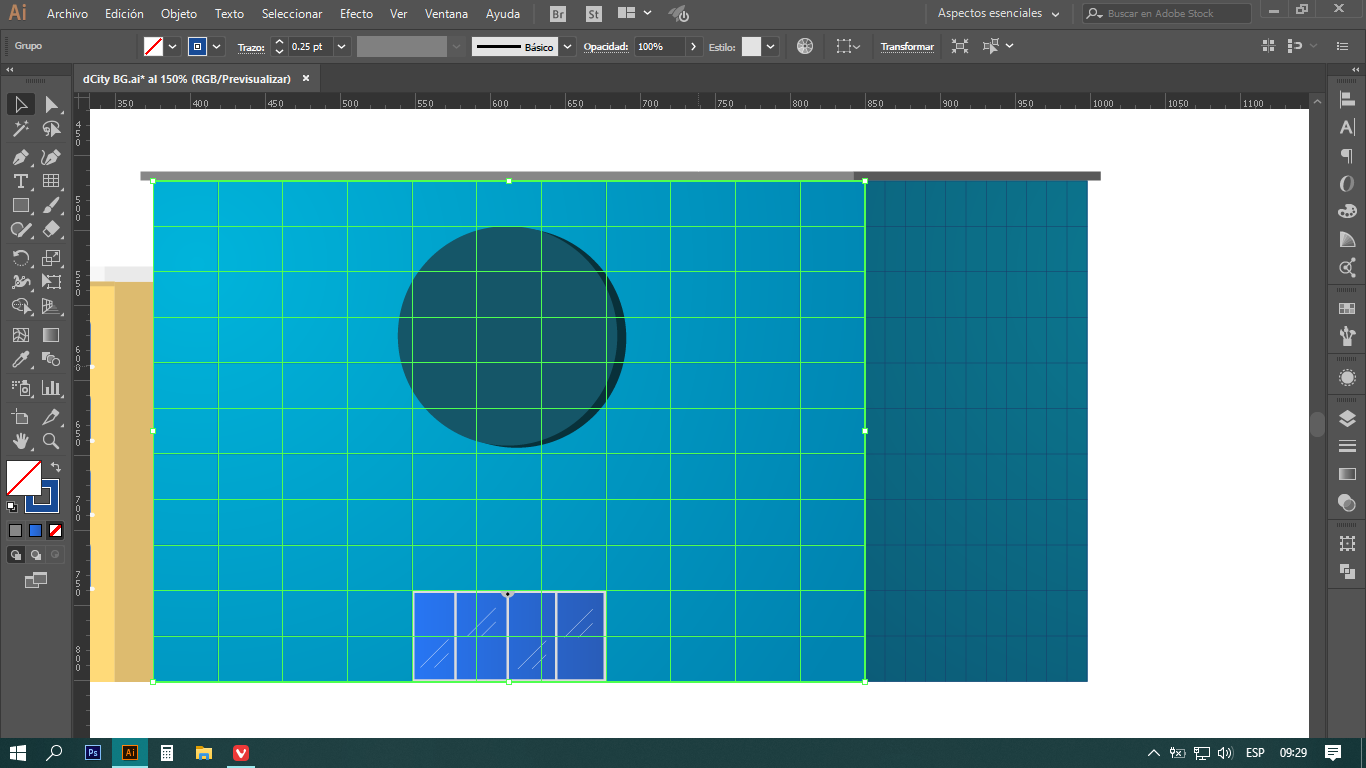Open the Swatches panel icon
The height and width of the screenshot is (768, 1366).
pyautogui.click(x=1347, y=308)
